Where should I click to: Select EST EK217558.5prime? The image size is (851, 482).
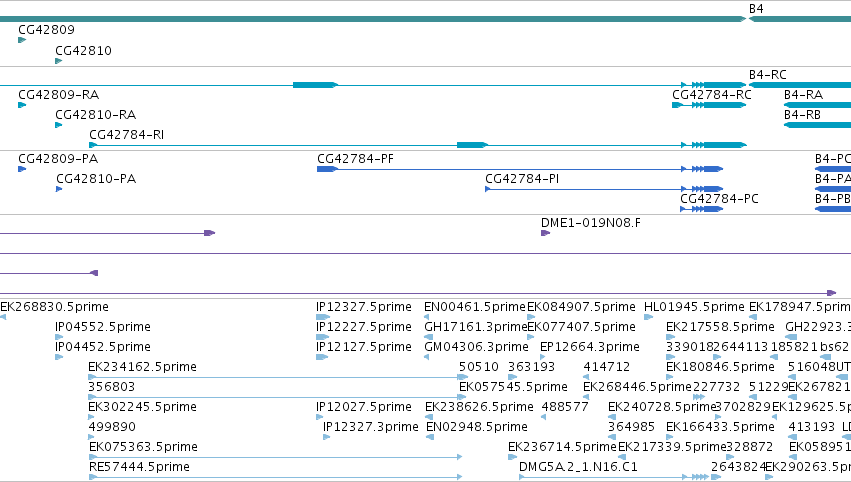(720, 327)
